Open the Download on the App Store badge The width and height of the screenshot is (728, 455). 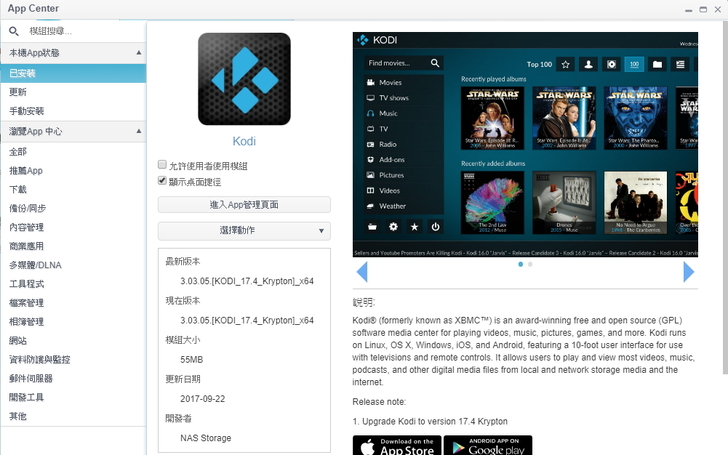pos(396,445)
